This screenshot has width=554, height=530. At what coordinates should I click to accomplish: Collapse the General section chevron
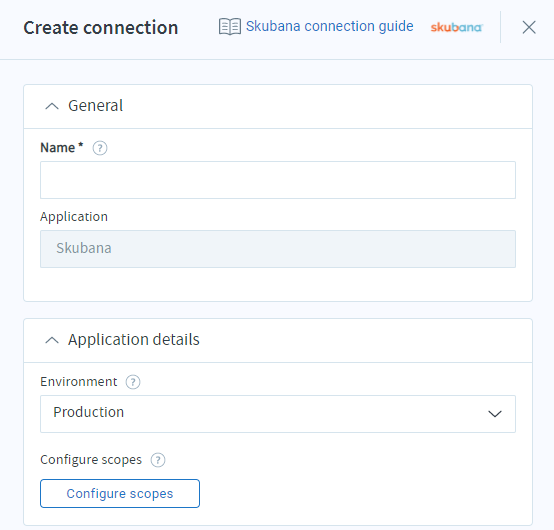coord(52,106)
